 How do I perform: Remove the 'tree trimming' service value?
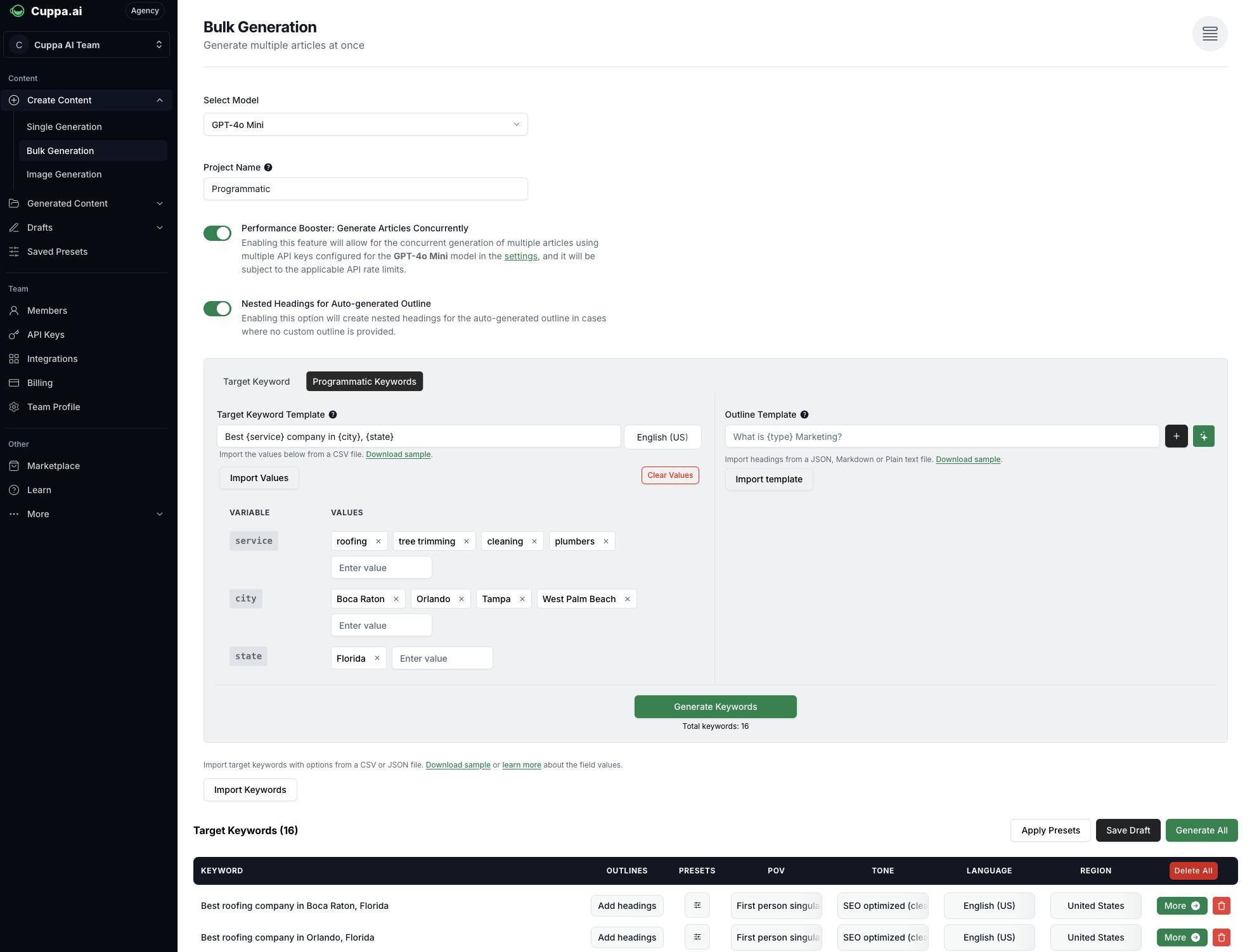tap(467, 541)
